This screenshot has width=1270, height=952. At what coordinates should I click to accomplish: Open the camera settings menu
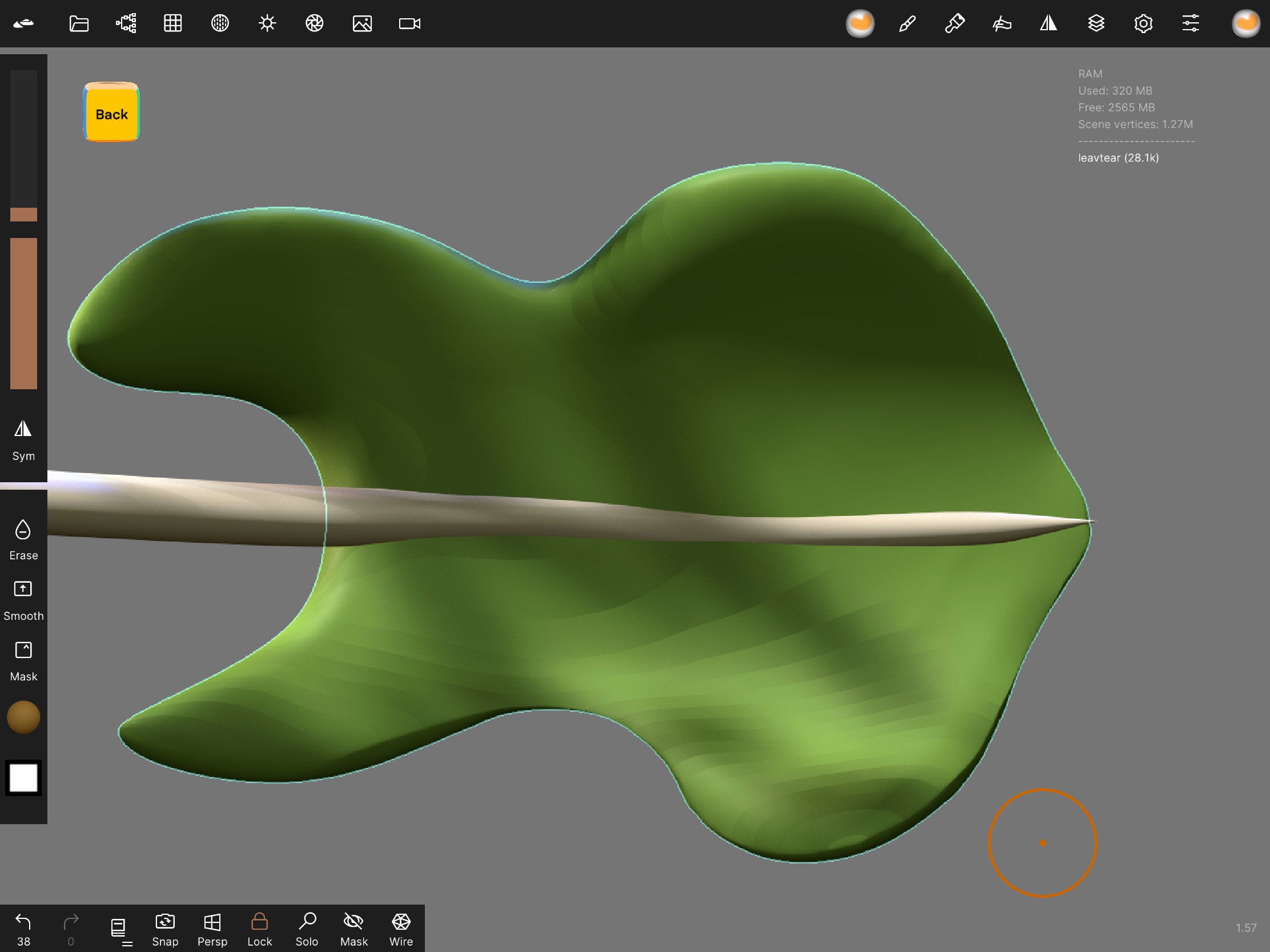coord(409,23)
